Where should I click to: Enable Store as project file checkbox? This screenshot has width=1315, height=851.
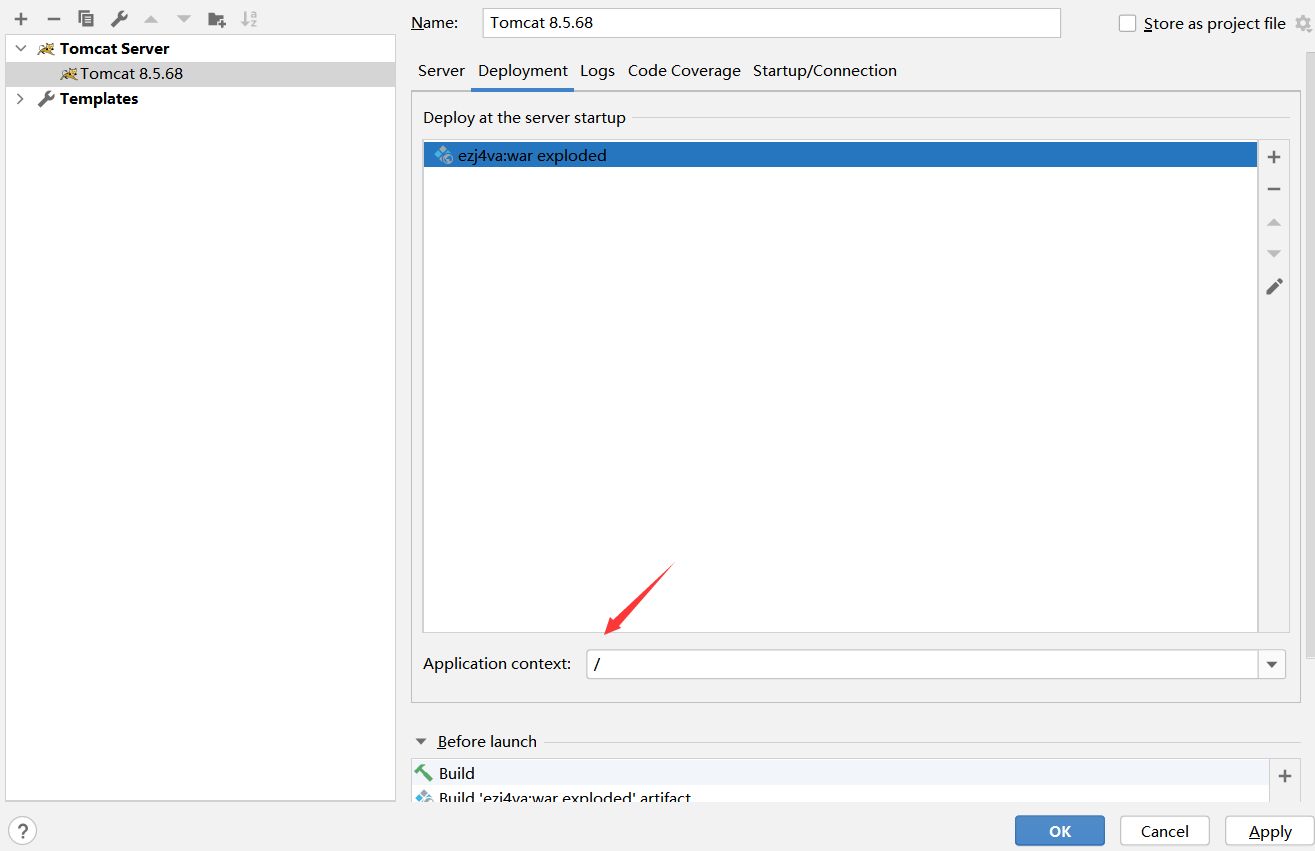(x=1128, y=23)
